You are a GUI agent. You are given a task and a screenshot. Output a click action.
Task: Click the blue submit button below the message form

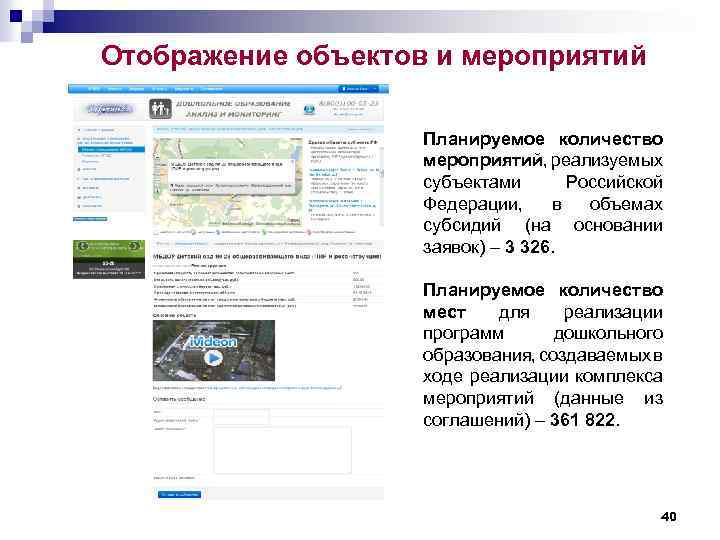tap(180, 494)
